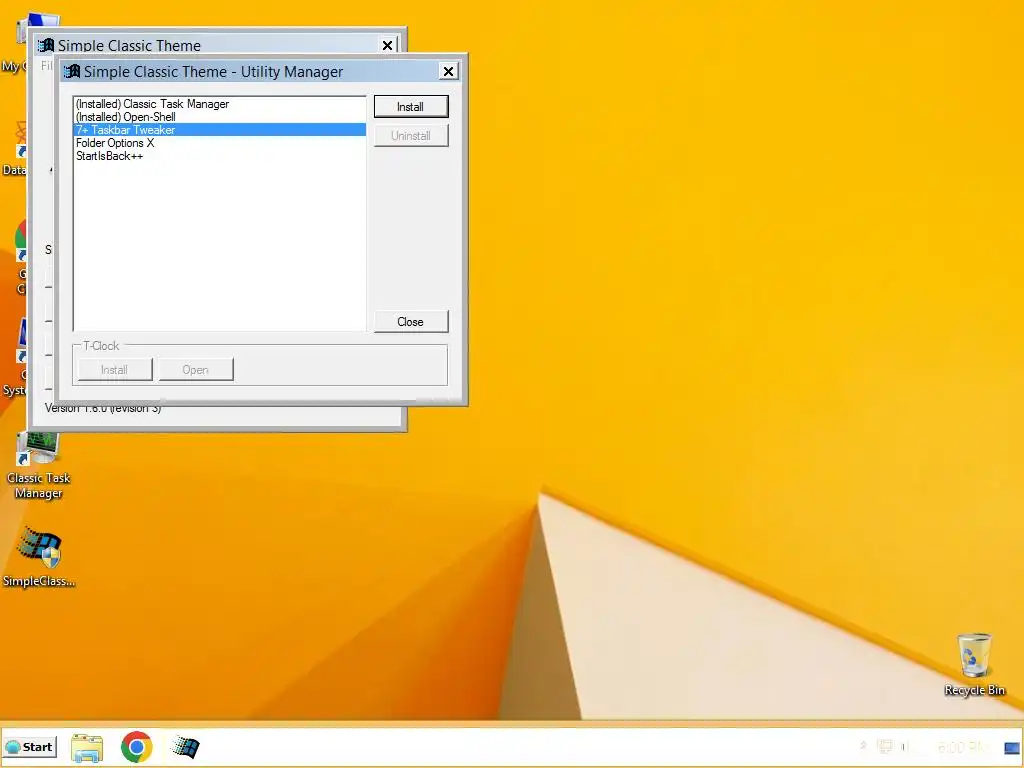Click Install button in T-Clock group
1024x768 pixels.
point(115,370)
